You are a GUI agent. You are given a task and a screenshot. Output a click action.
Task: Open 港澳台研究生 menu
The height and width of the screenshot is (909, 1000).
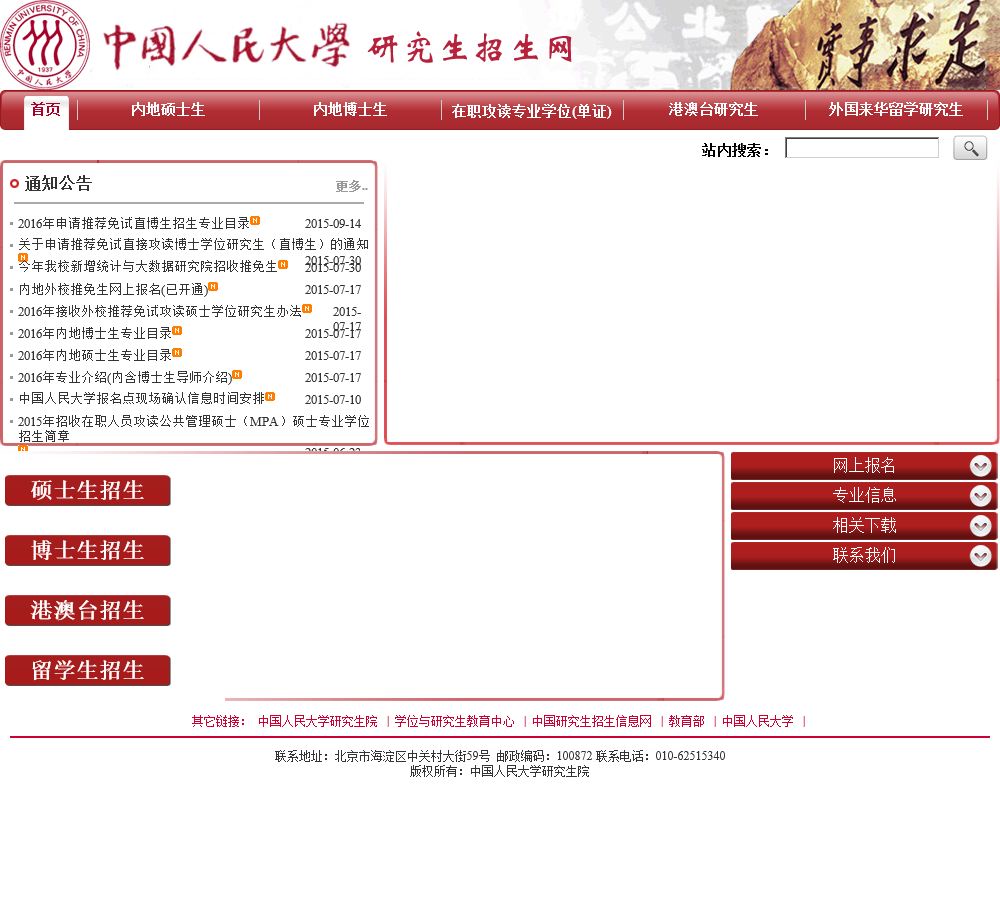(x=713, y=110)
